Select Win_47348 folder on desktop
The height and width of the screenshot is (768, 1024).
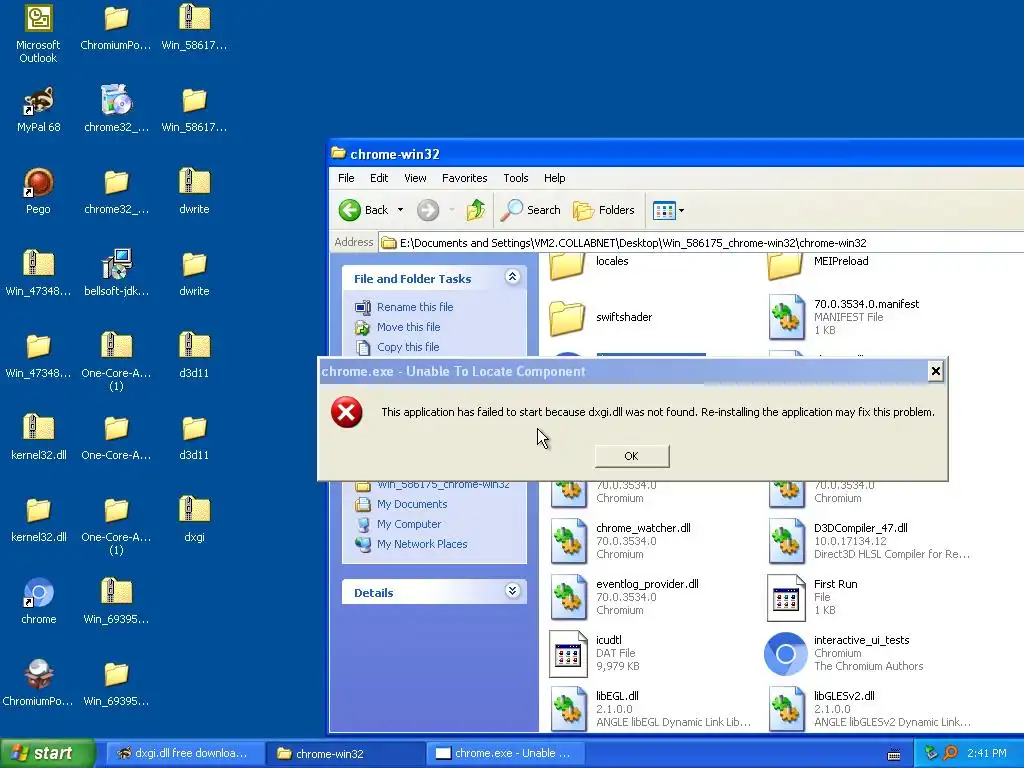coord(38,355)
